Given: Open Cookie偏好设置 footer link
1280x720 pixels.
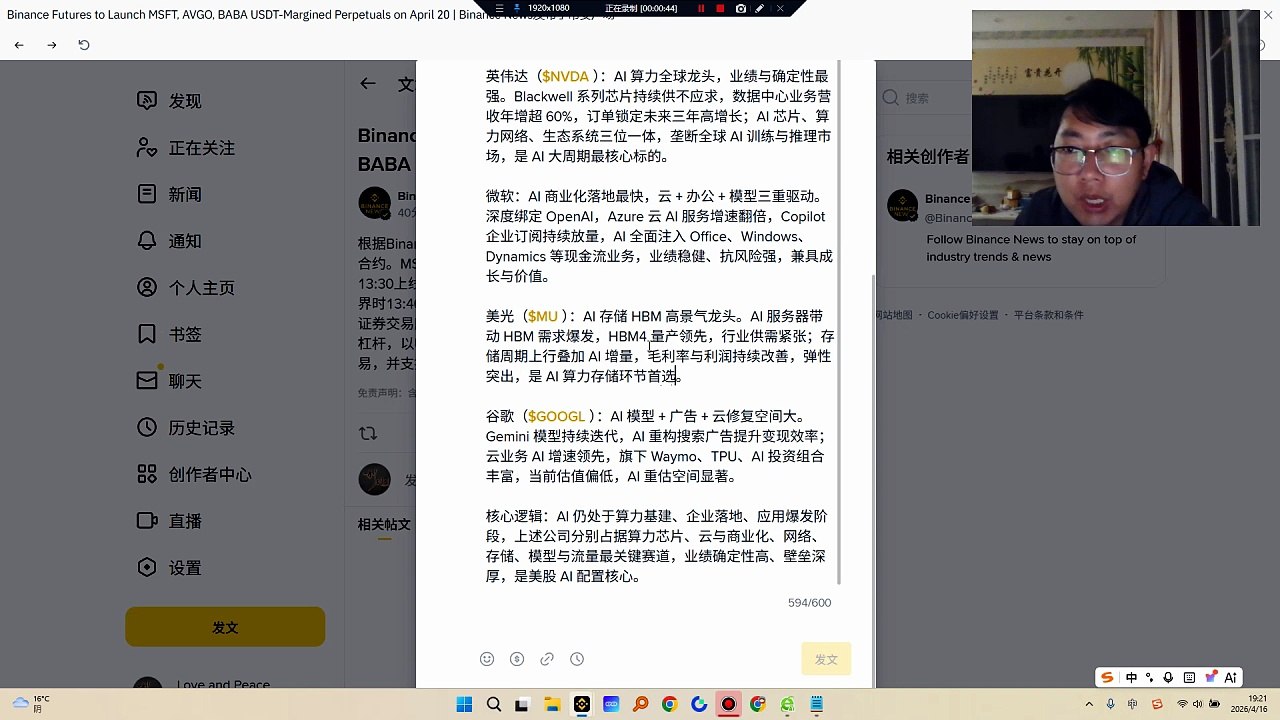Looking at the screenshot, I should pyautogui.click(x=962, y=315).
